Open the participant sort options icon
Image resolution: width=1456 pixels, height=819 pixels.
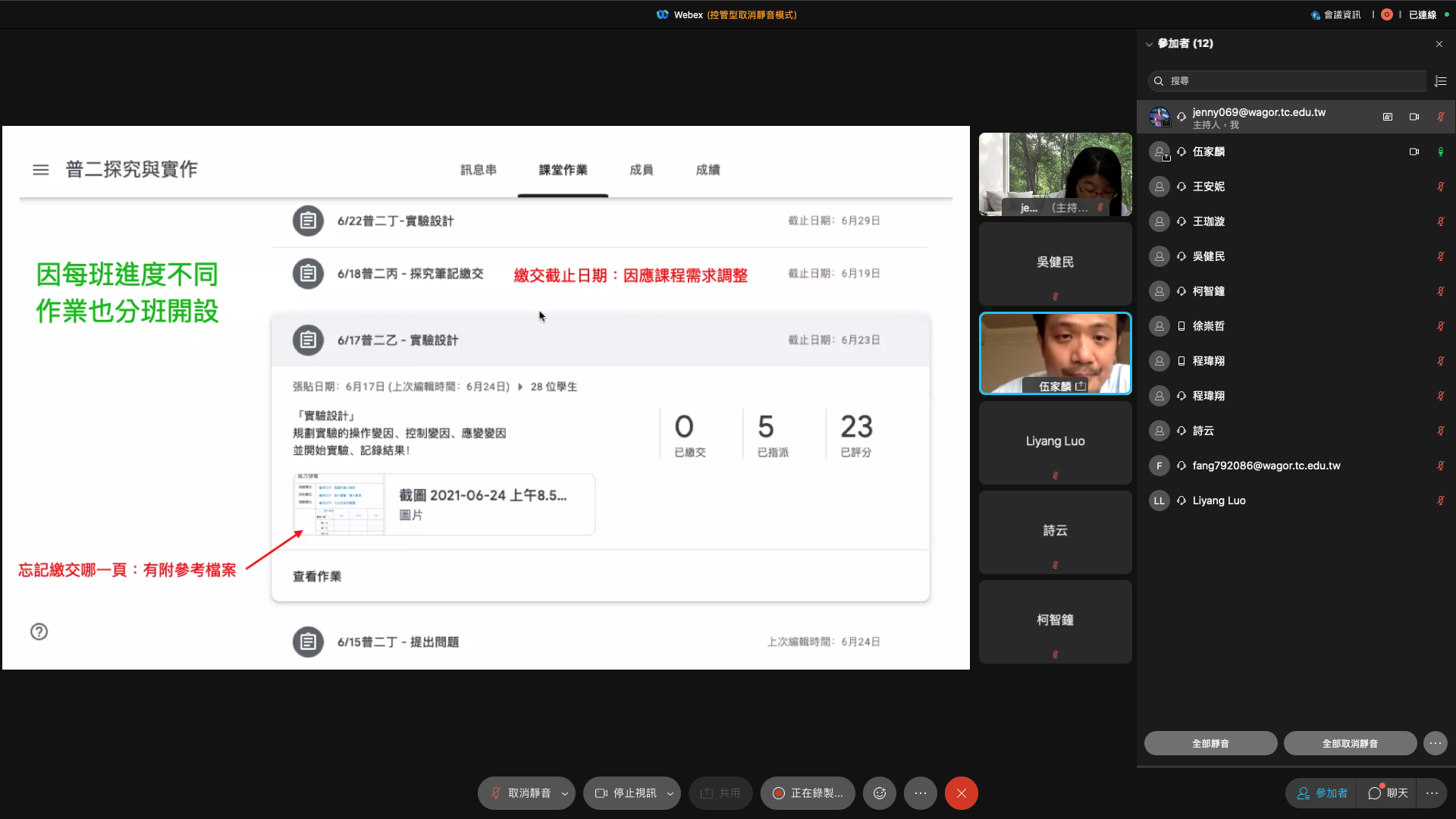click(1441, 81)
